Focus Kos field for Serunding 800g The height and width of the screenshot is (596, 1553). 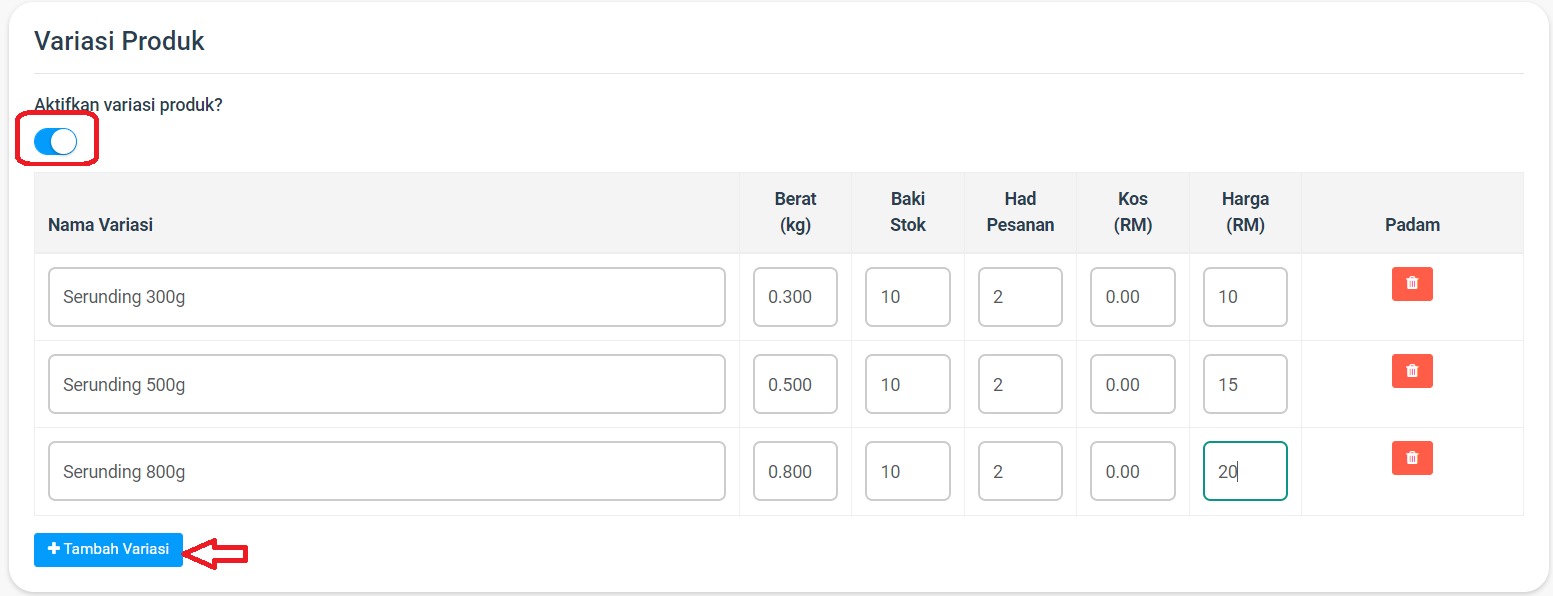coord(1133,471)
